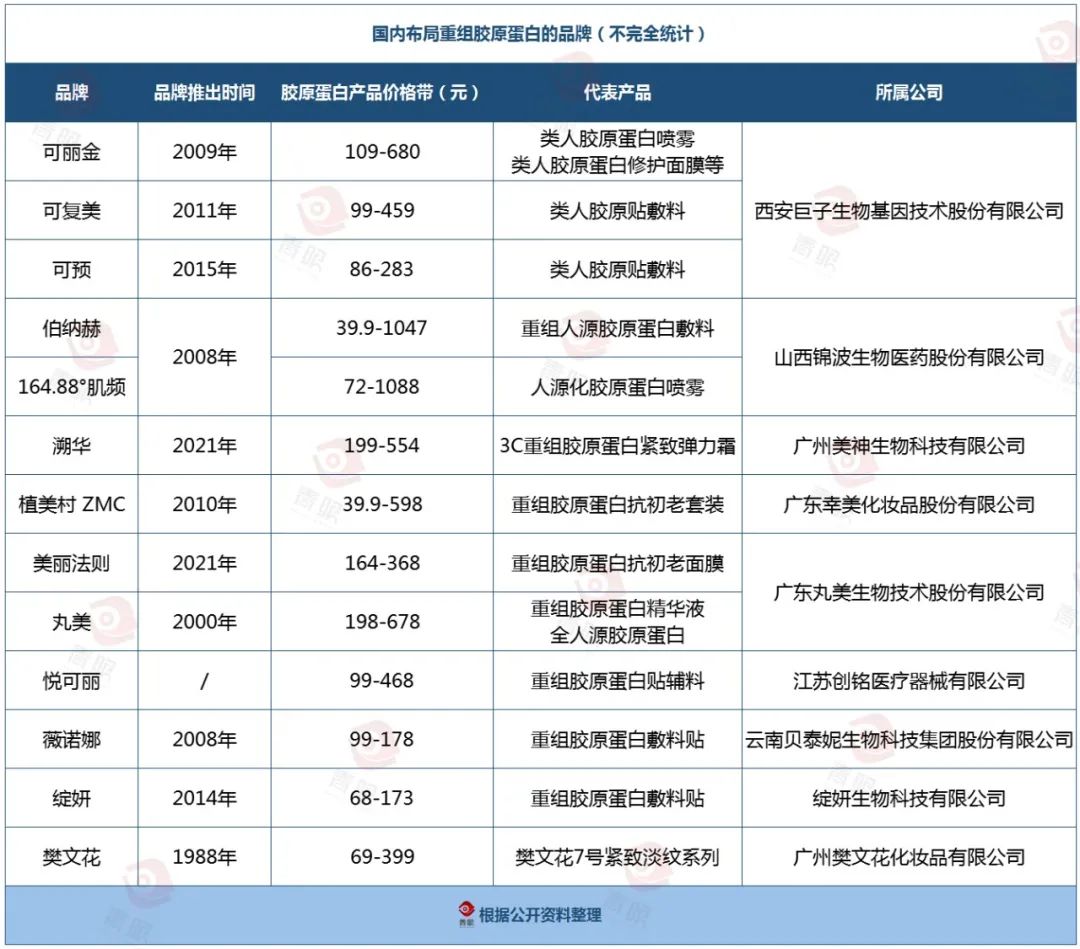The image size is (1080, 949).
Task: Select the brand cell 溯华
Action: [72, 446]
